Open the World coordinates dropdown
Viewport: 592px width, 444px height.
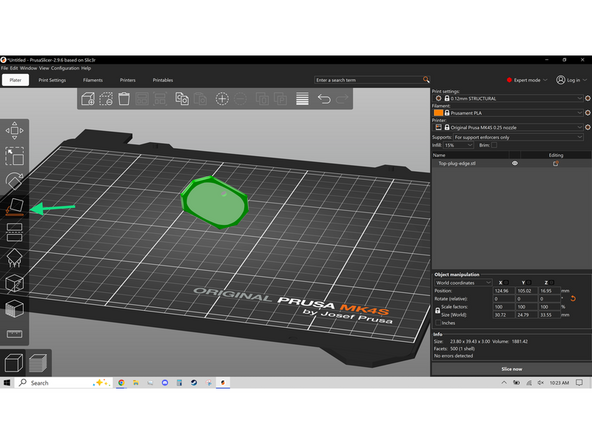[x=463, y=282]
